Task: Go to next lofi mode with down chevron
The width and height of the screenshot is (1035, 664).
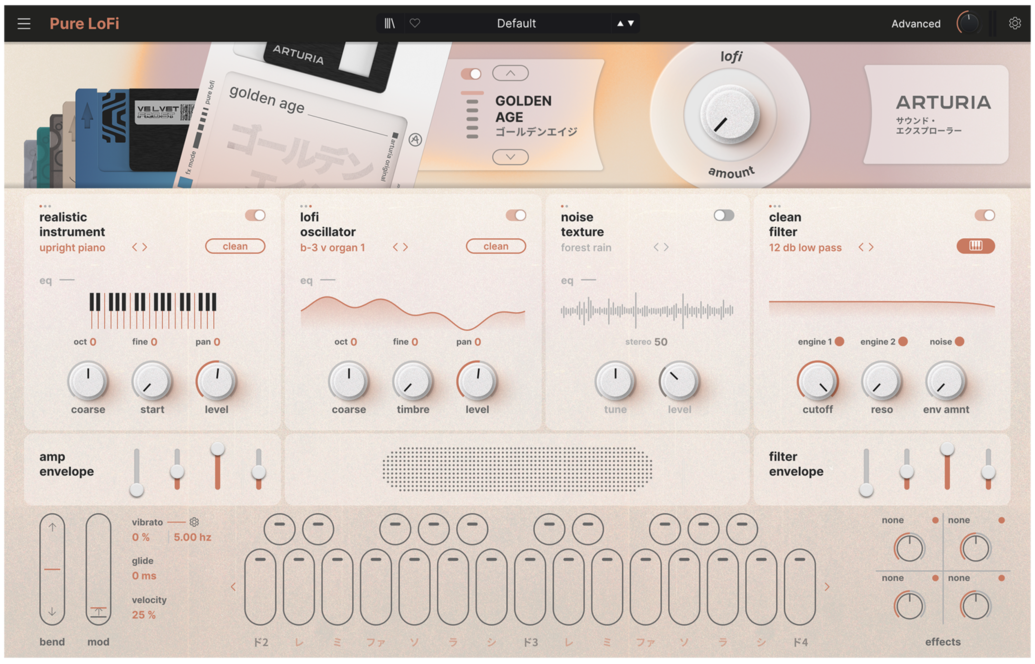Action: click(x=510, y=157)
